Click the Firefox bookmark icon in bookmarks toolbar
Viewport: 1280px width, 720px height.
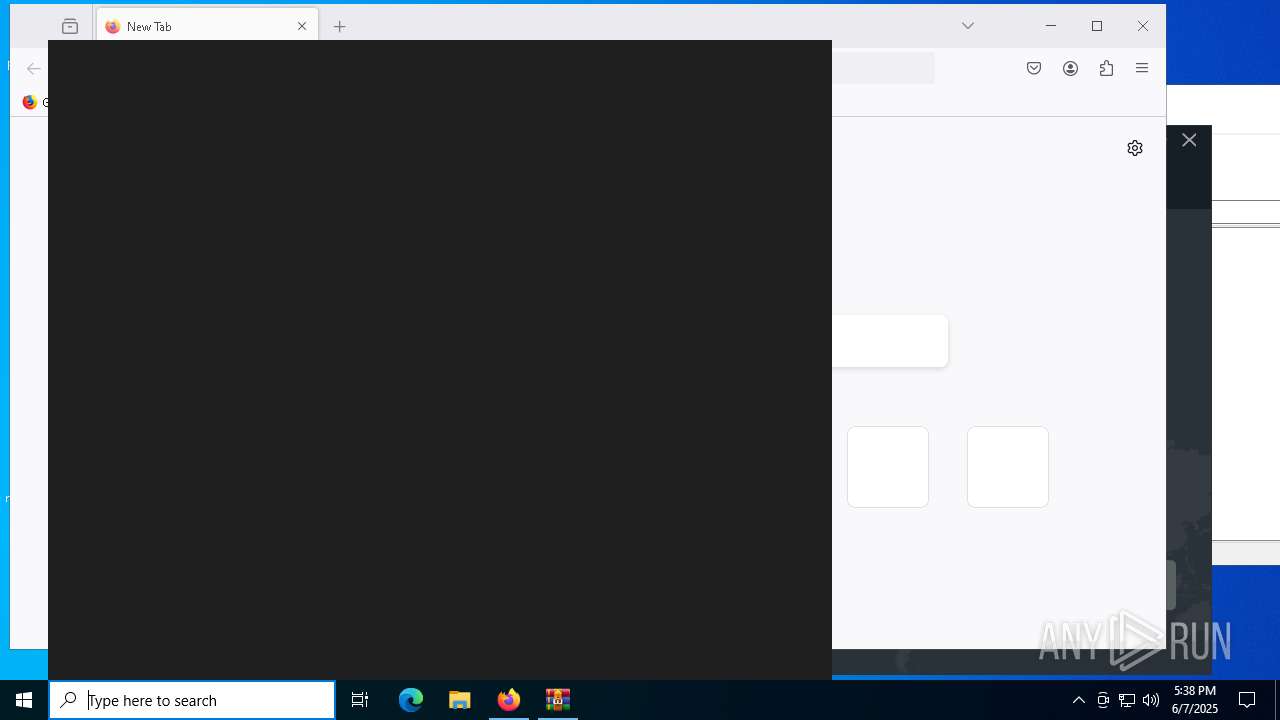click(30, 102)
